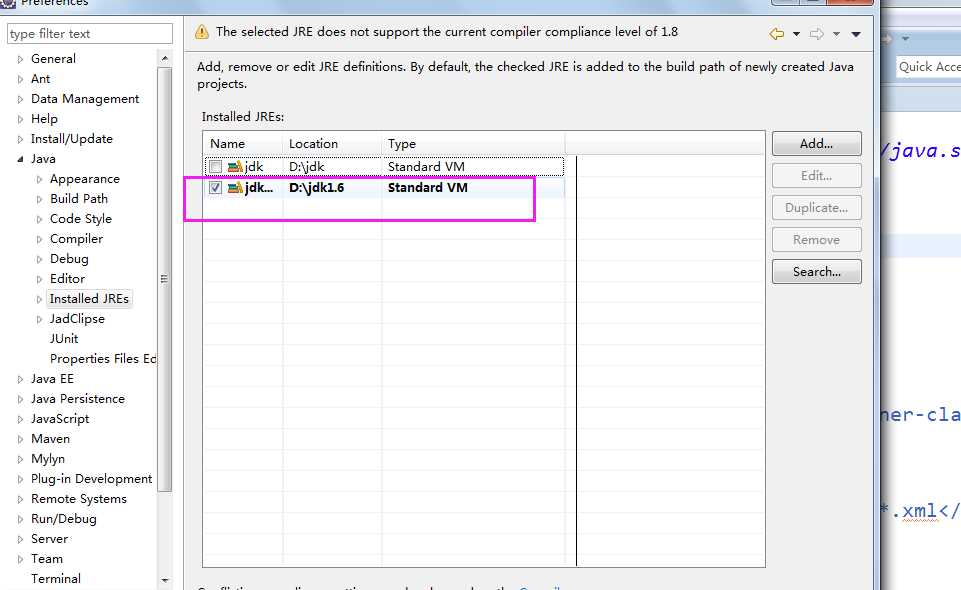Click the Add... JRE button
Viewport: 961px width, 590px height.
pyautogui.click(x=816, y=143)
